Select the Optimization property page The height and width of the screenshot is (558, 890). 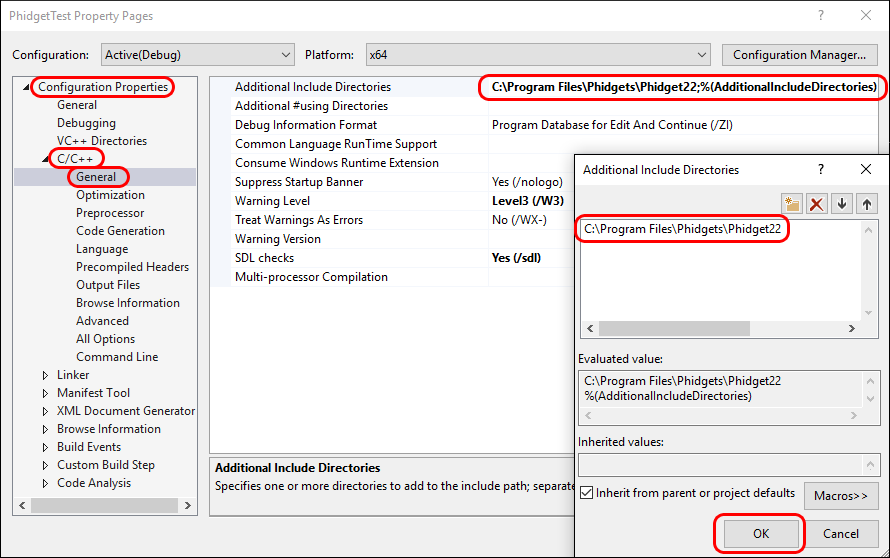[x=110, y=195]
